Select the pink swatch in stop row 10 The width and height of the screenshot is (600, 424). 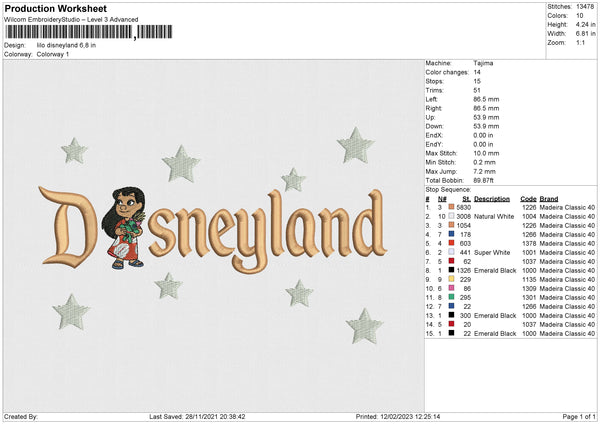[452, 288]
